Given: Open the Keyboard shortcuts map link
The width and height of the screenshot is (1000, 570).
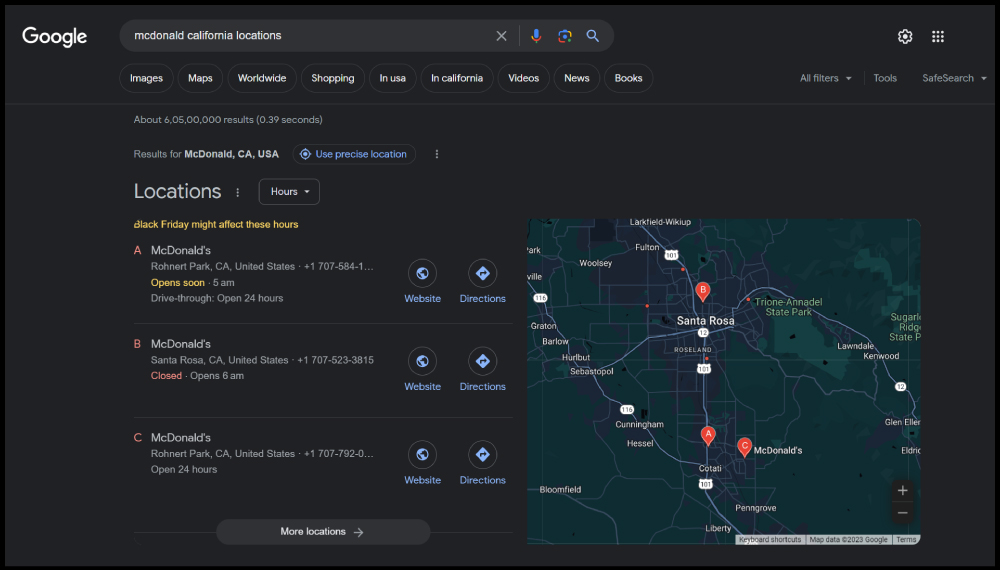Looking at the screenshot, I should (770, 539).
